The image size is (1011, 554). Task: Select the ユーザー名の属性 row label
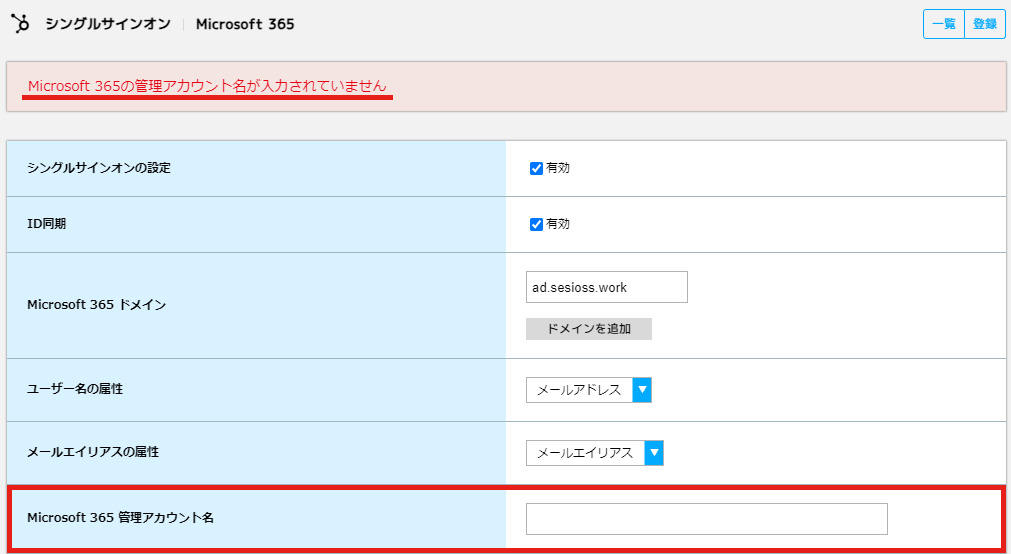75,389
